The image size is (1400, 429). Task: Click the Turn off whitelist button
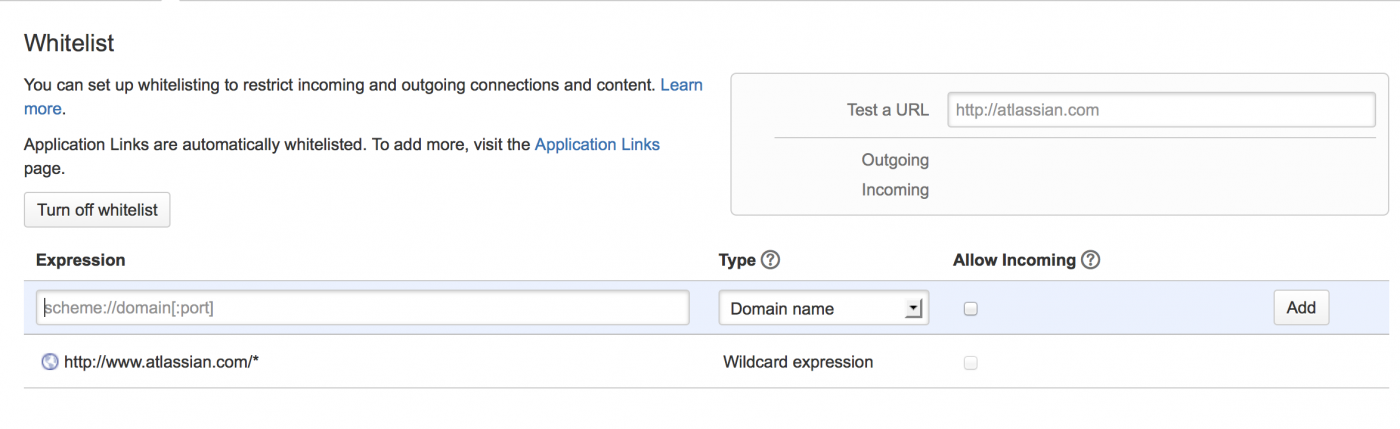[97, 210]
